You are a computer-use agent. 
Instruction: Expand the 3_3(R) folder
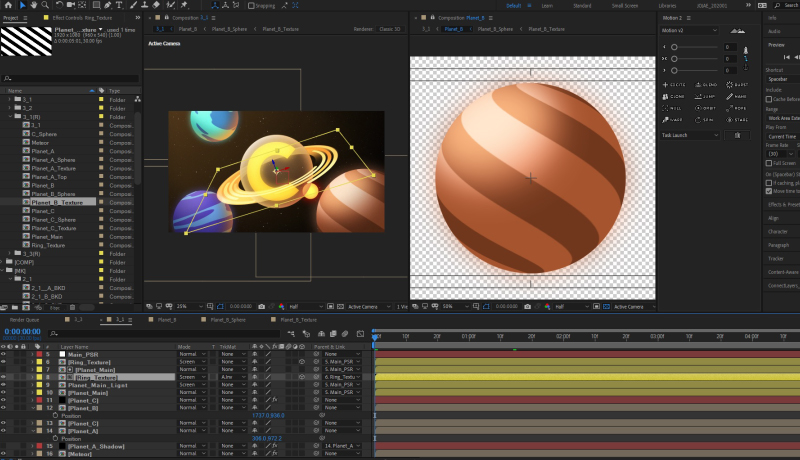10,253
